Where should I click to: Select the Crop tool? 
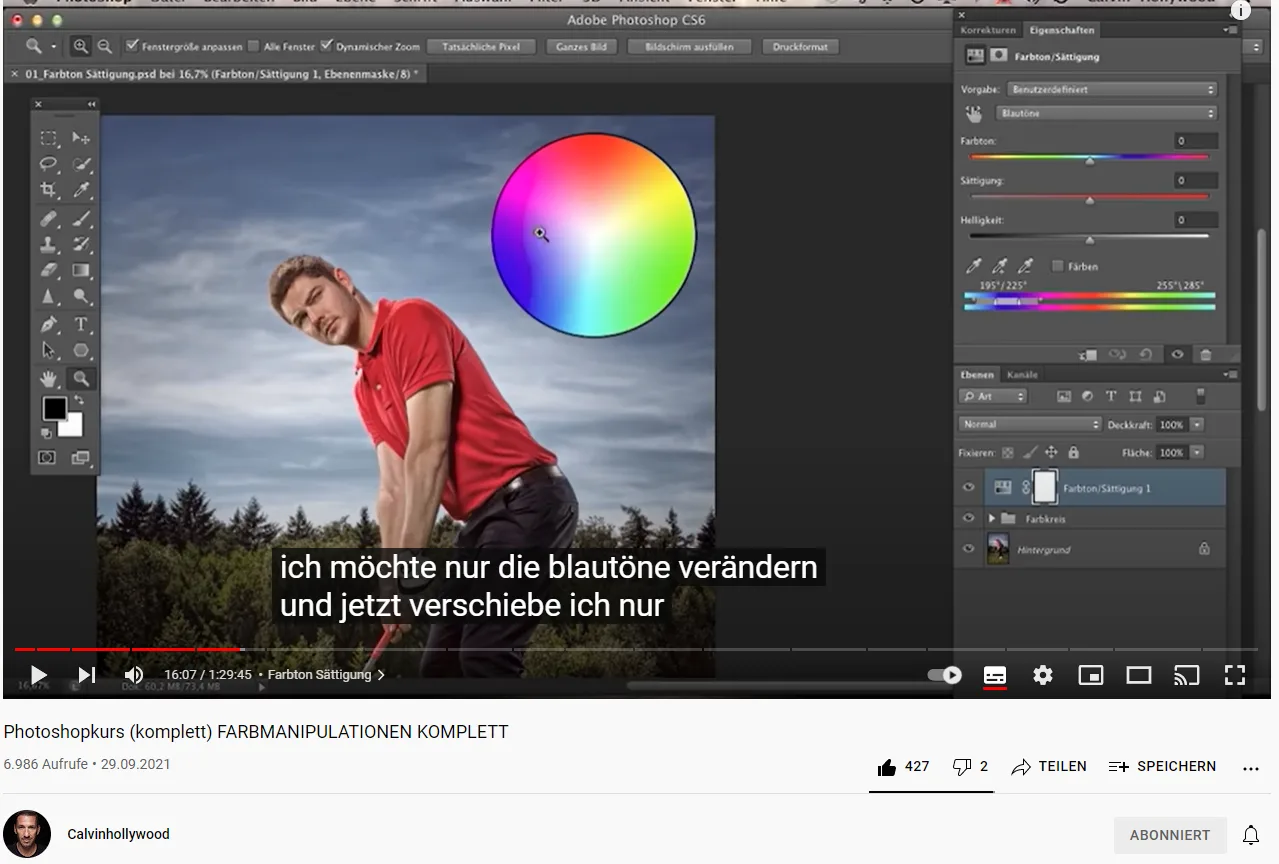coord(49,189)
